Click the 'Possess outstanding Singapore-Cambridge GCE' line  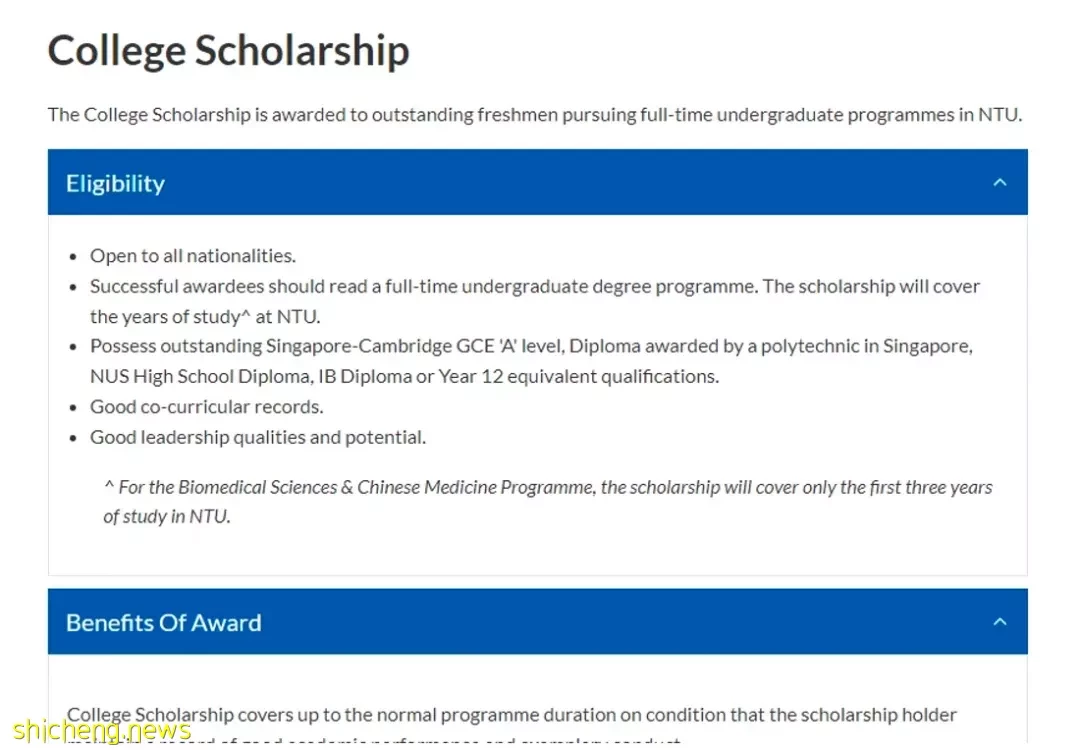[x=531, y=346]
